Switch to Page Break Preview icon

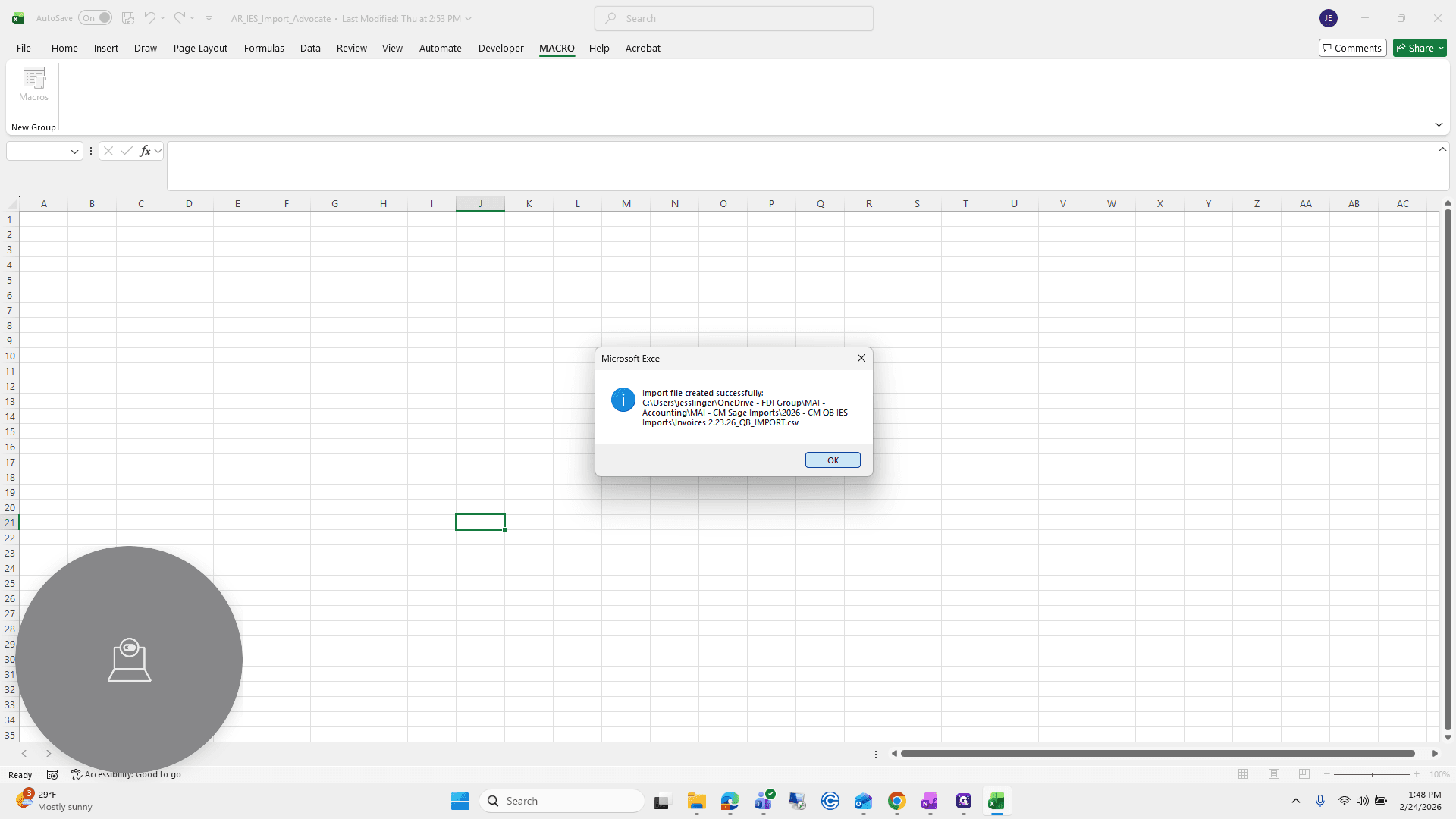tap(1304, 774)
